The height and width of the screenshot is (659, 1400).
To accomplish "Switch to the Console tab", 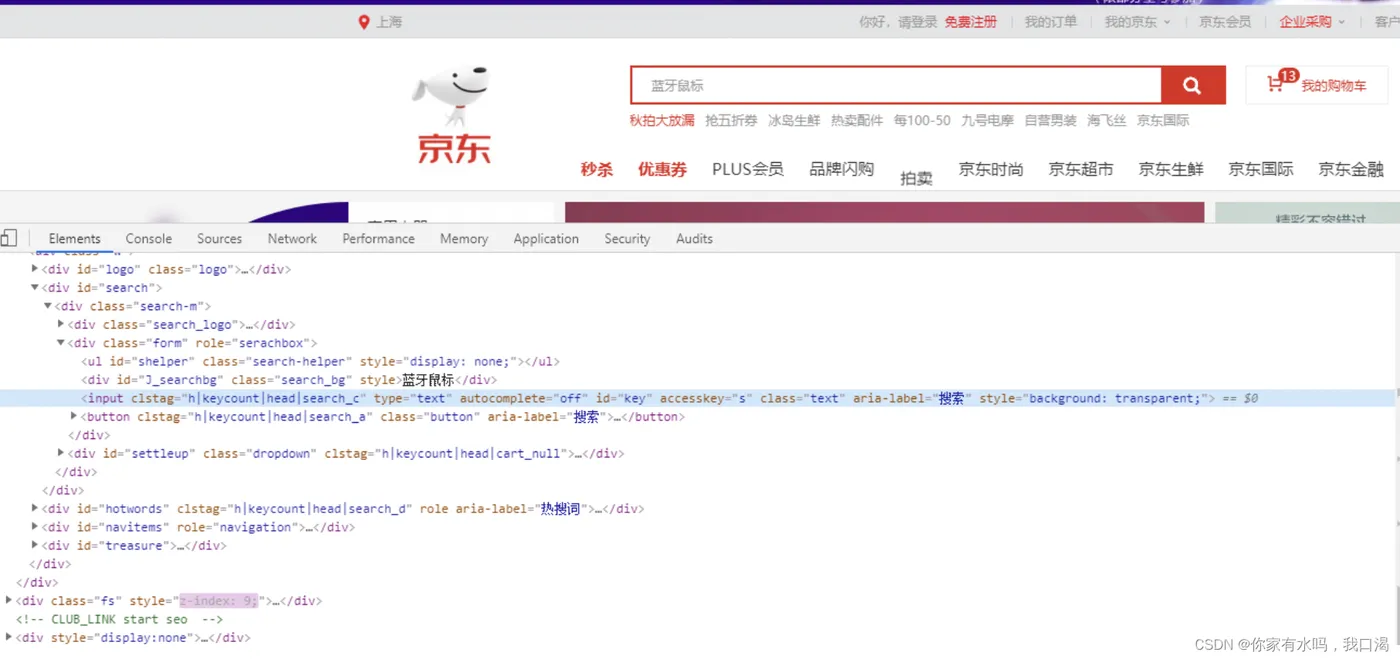I will pos(148,238).
